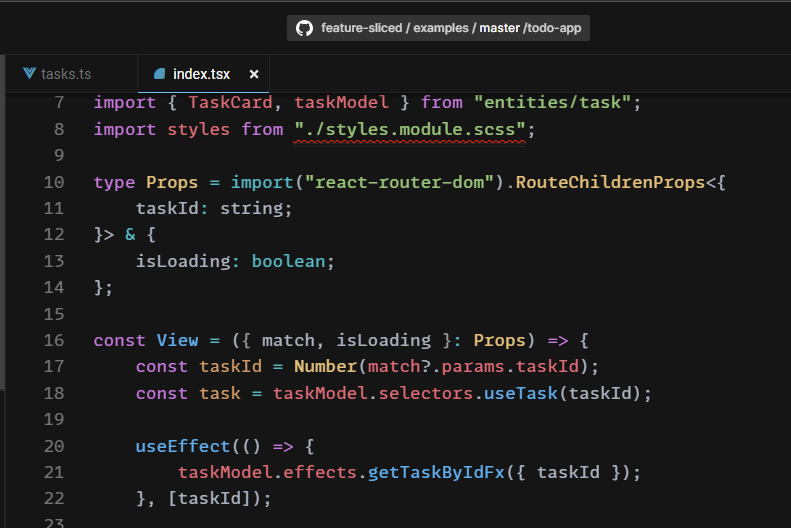Click "effects" on line 21
Viewport: 791px width, 528px height.
[x=320, y=473]
